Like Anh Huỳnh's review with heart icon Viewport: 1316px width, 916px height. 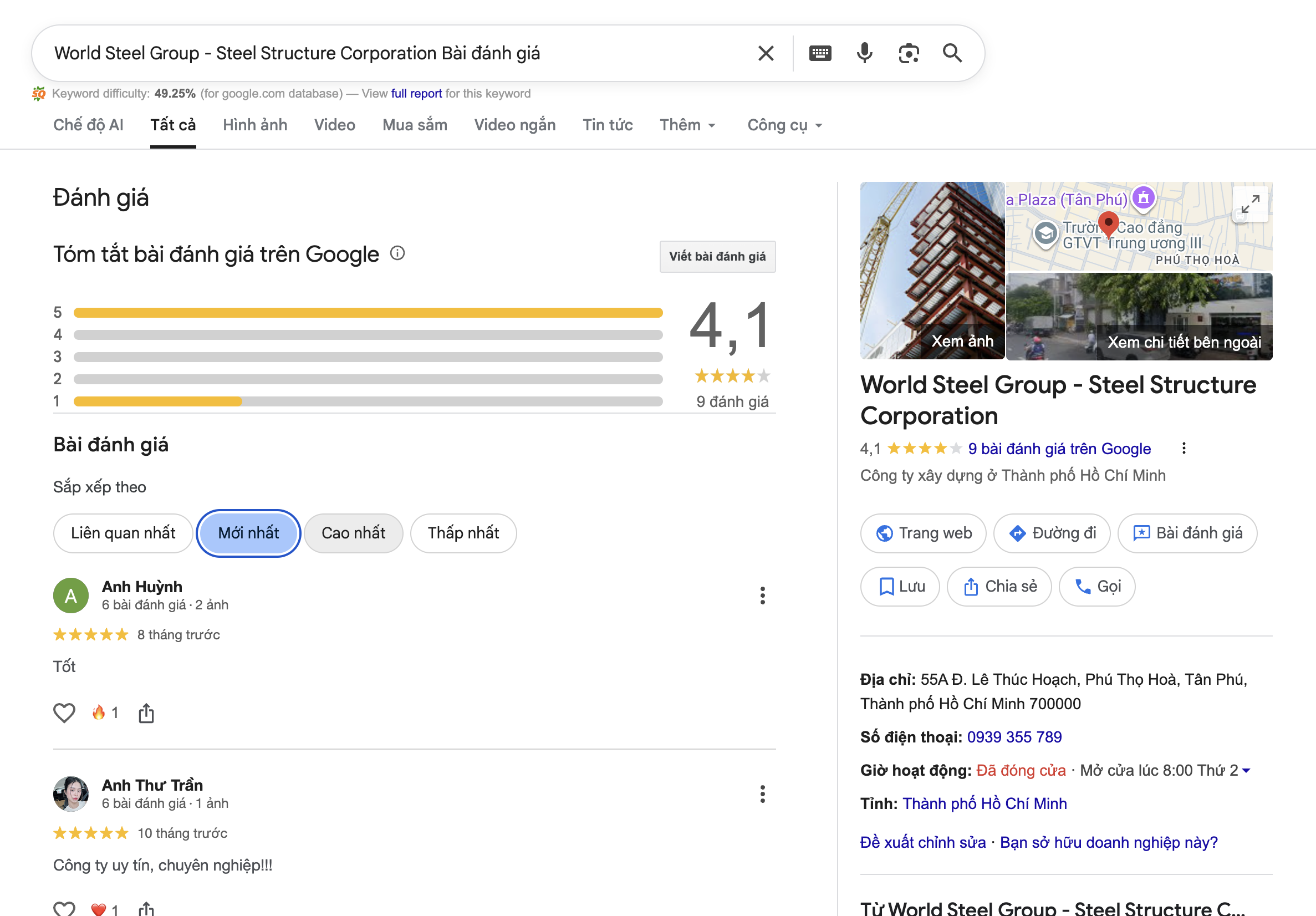coord(64,713)
